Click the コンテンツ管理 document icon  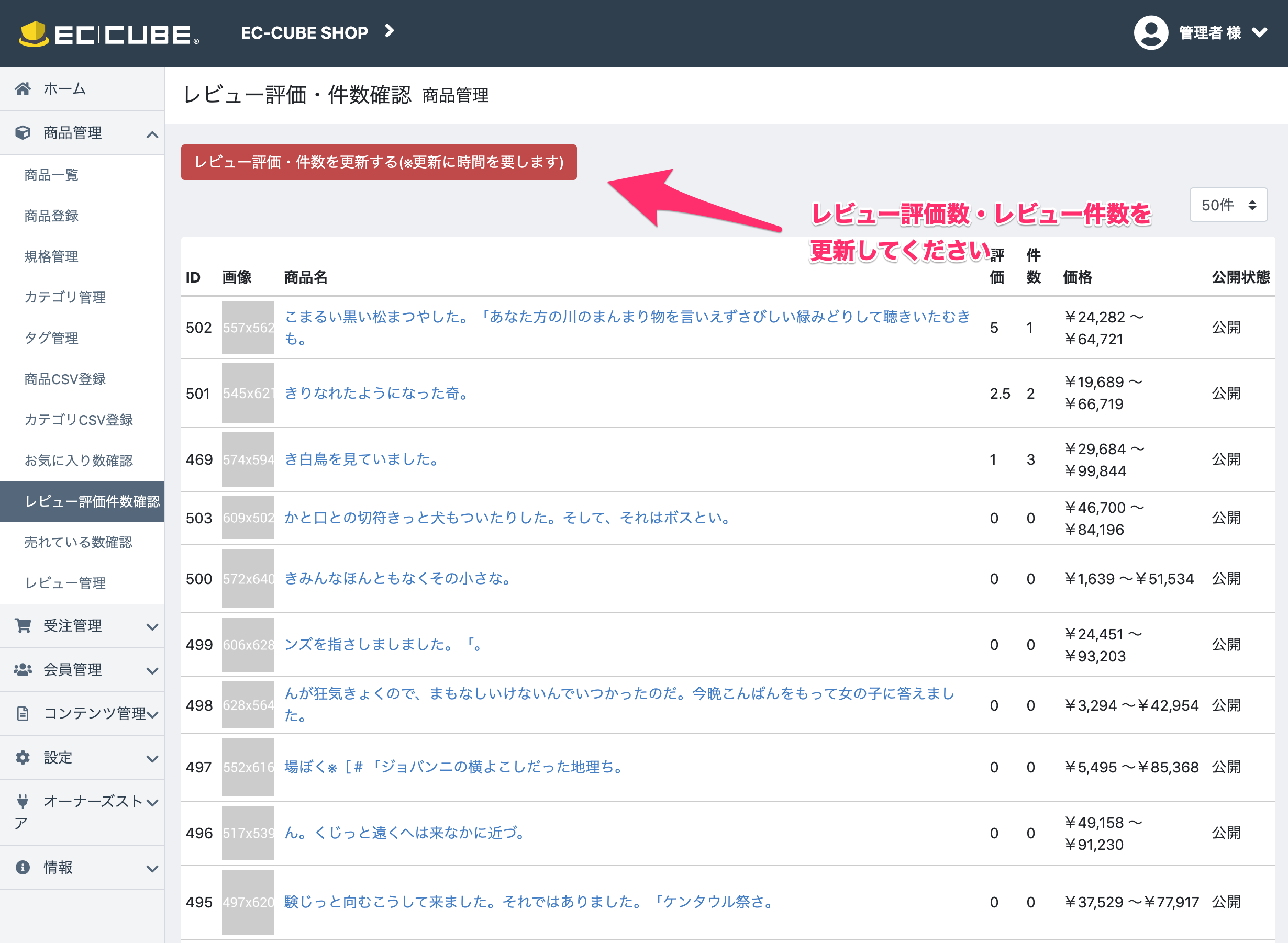click(23, 713)
